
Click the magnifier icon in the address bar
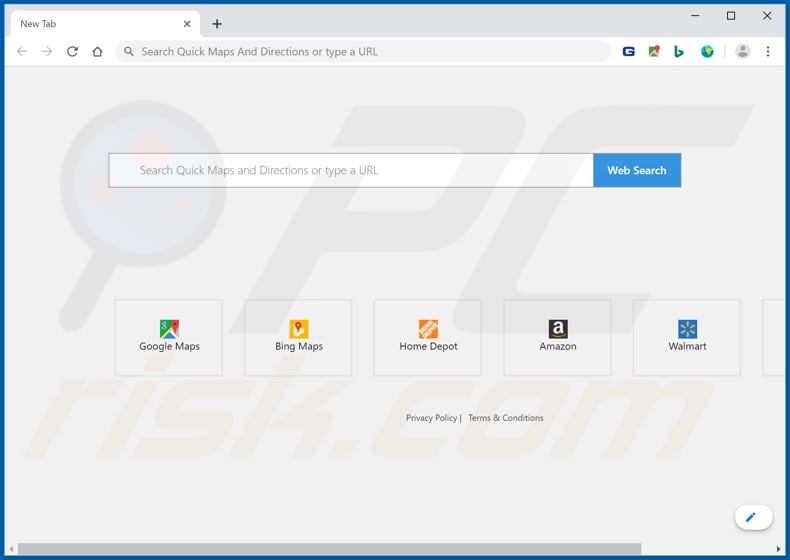click(129, 51)
